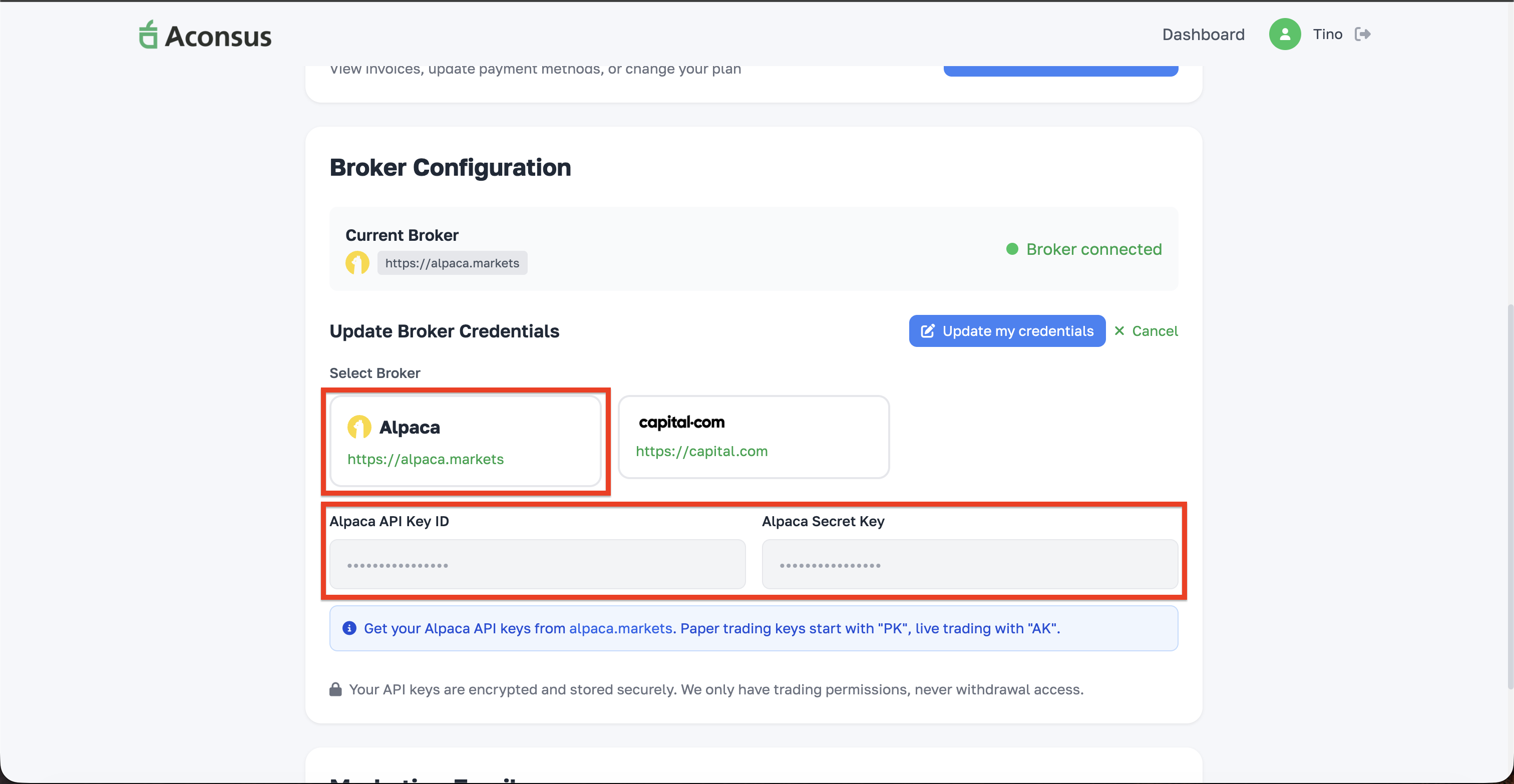1514x784 pixels.
Task: Open the https://capital.com link
Action: [701, 452]
